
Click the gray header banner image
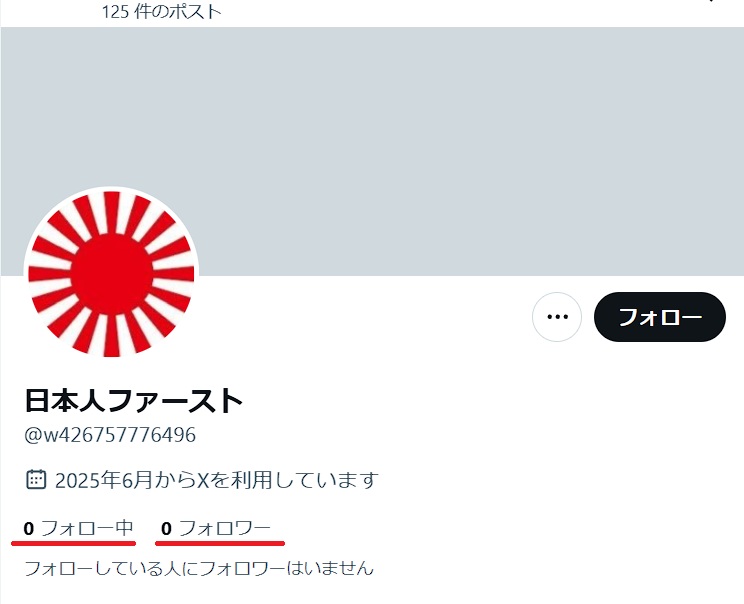[x=372, y=151]
